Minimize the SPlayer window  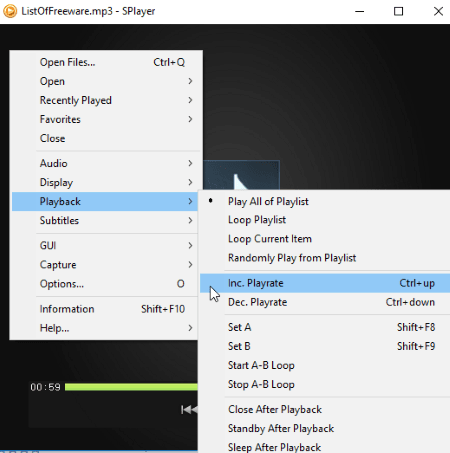pyautogui.click(x=359, y=11)
